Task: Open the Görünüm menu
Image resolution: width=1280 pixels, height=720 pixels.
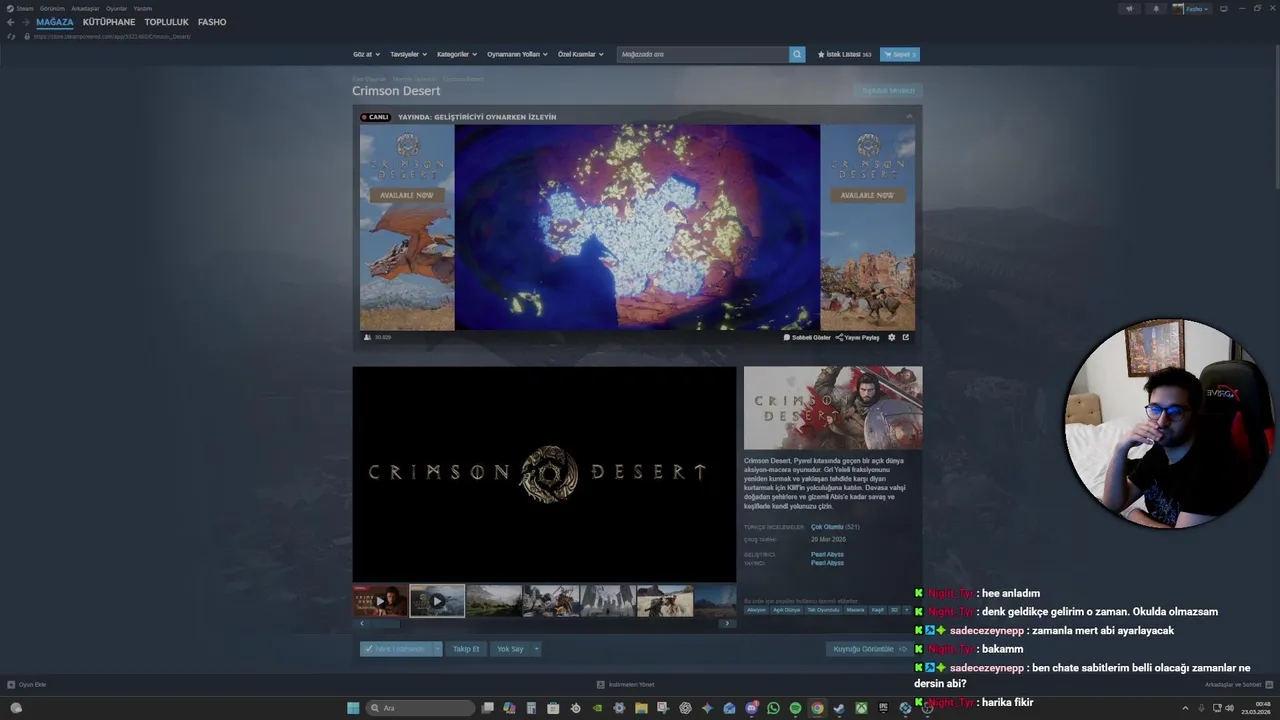Action: point(52,8)
